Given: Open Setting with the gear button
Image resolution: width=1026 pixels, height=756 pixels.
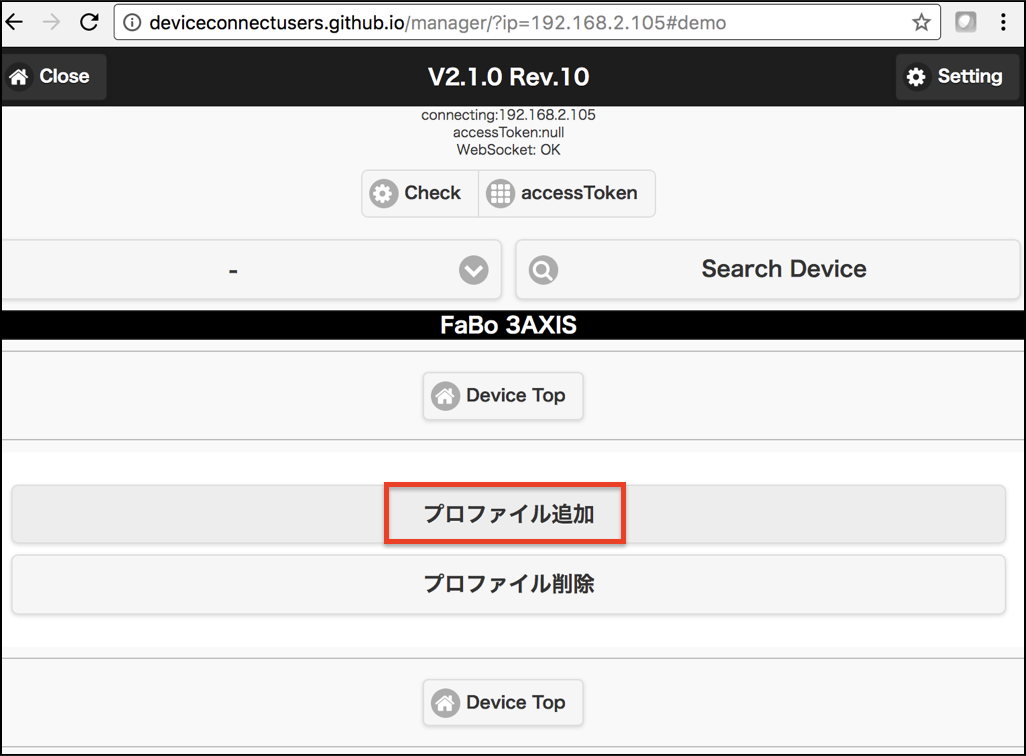Looking at the screenshot, I should click(954, 77).
